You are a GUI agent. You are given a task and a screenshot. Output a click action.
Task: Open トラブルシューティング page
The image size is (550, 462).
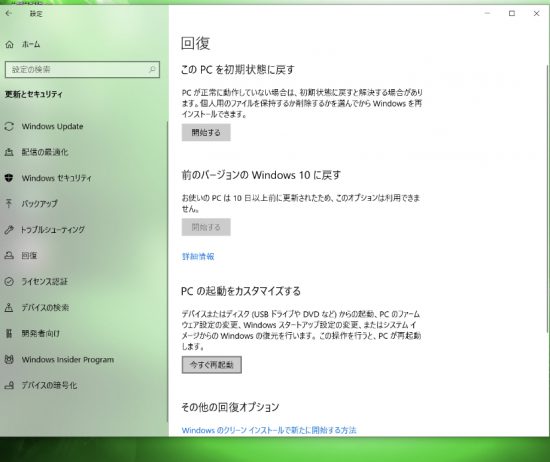pyautogui.click(x=53, y=230)
